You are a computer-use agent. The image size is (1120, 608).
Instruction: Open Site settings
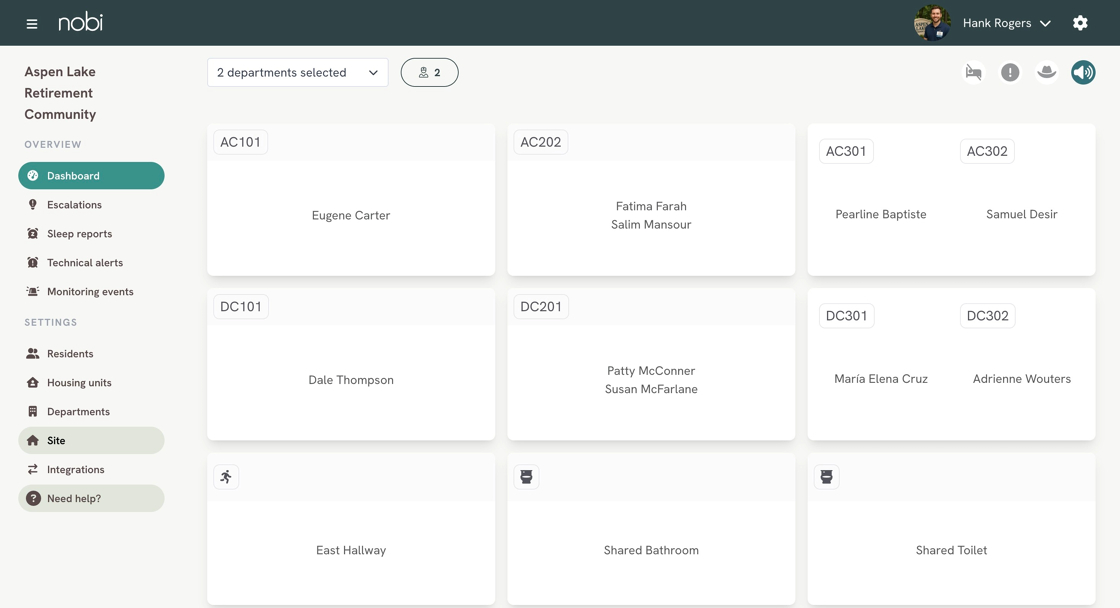[91, 440]
